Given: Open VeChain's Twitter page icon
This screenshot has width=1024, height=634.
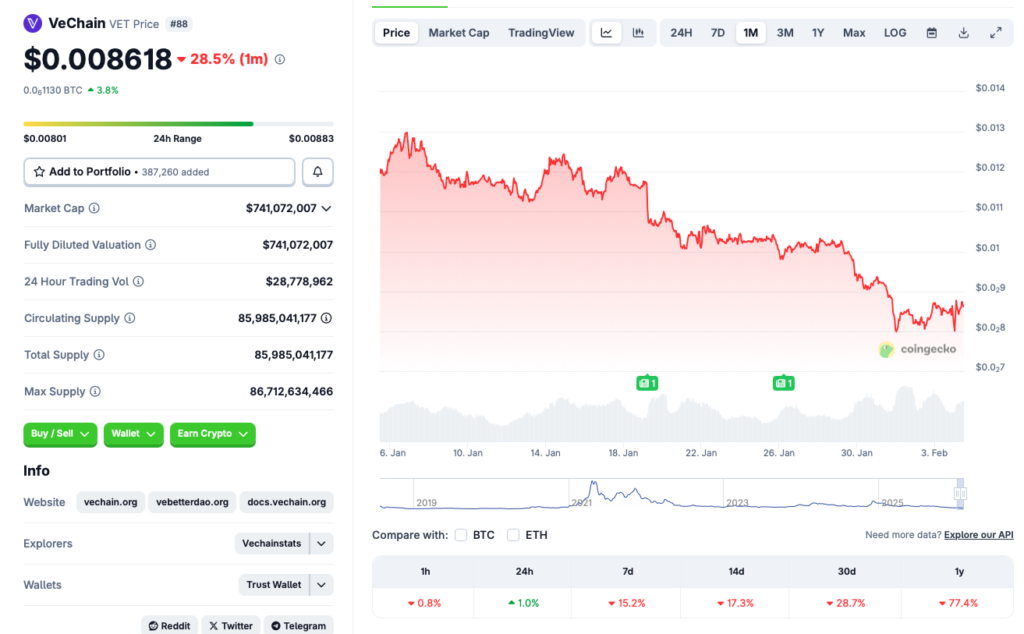Looking at the screenshot, I should click(x=231, y=625).
